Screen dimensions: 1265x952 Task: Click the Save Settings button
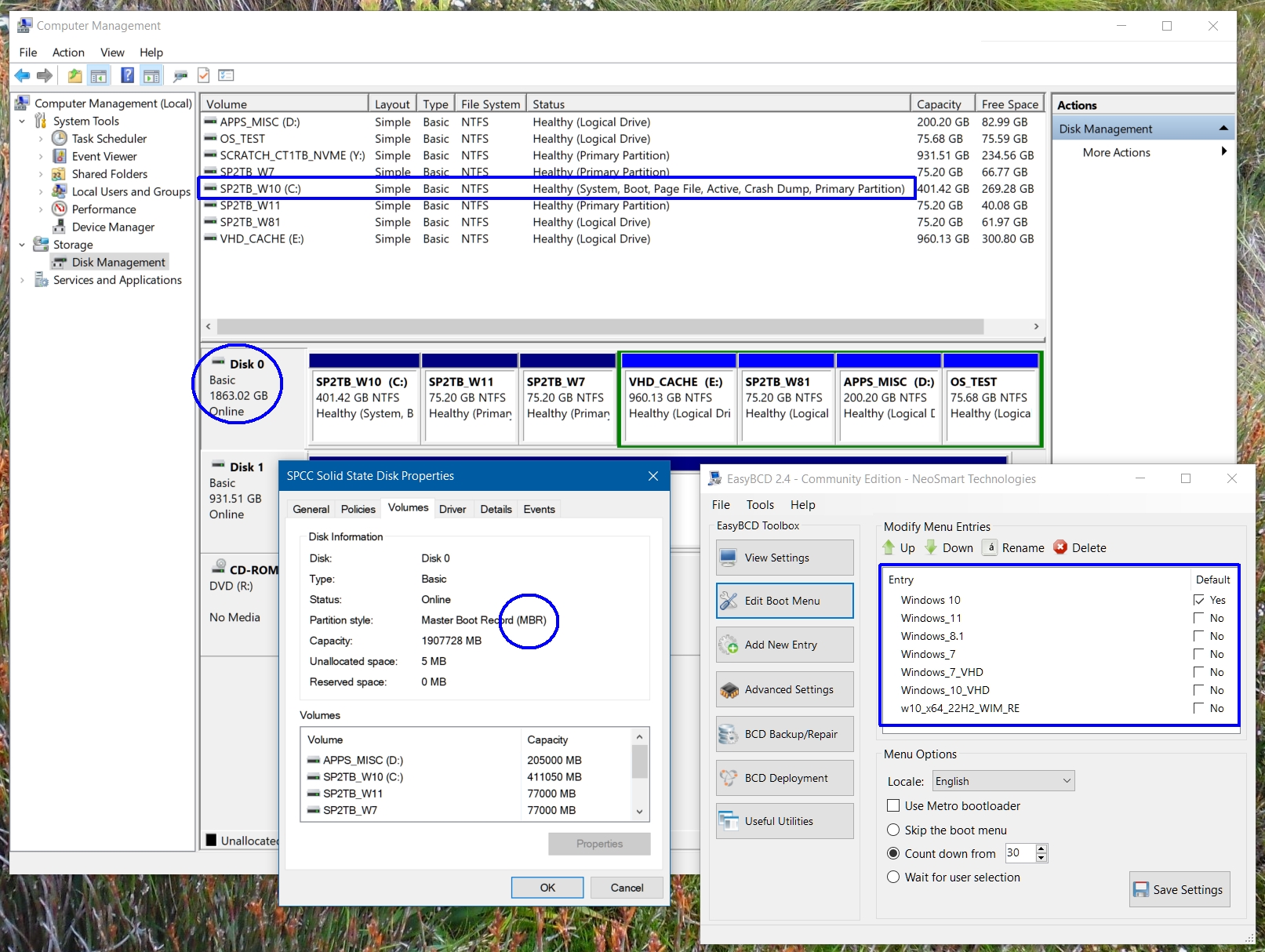coord(1179,889)
